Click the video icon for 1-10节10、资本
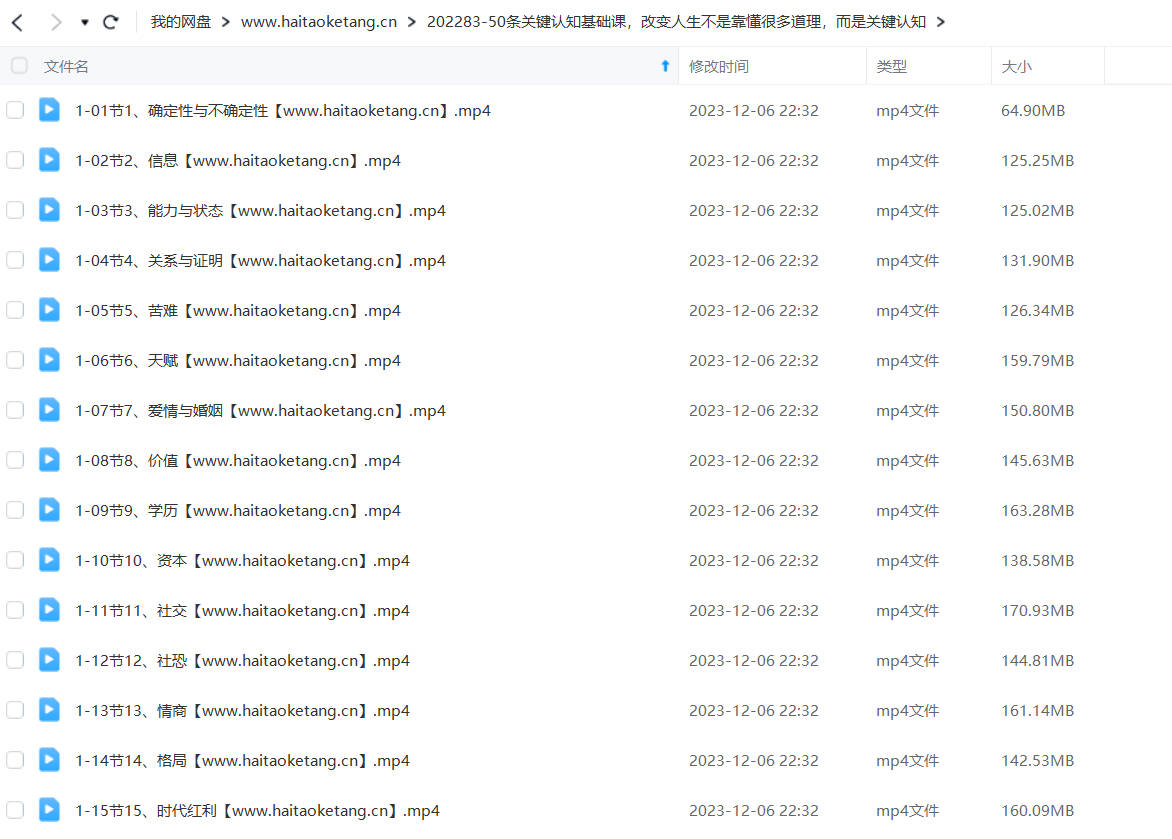The width and height of the screenshot is (1172, 839). [49, 560]
